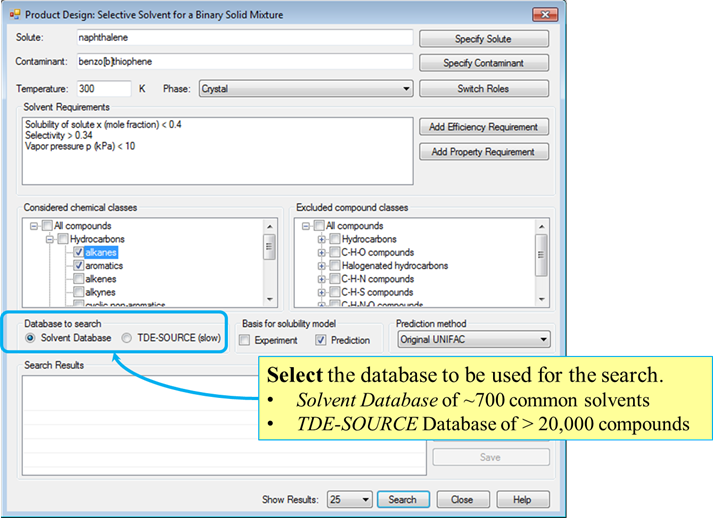Check Halogenated hydrocarbons in Excluded classes
This screenshot has height=518, width=713.
335,265
